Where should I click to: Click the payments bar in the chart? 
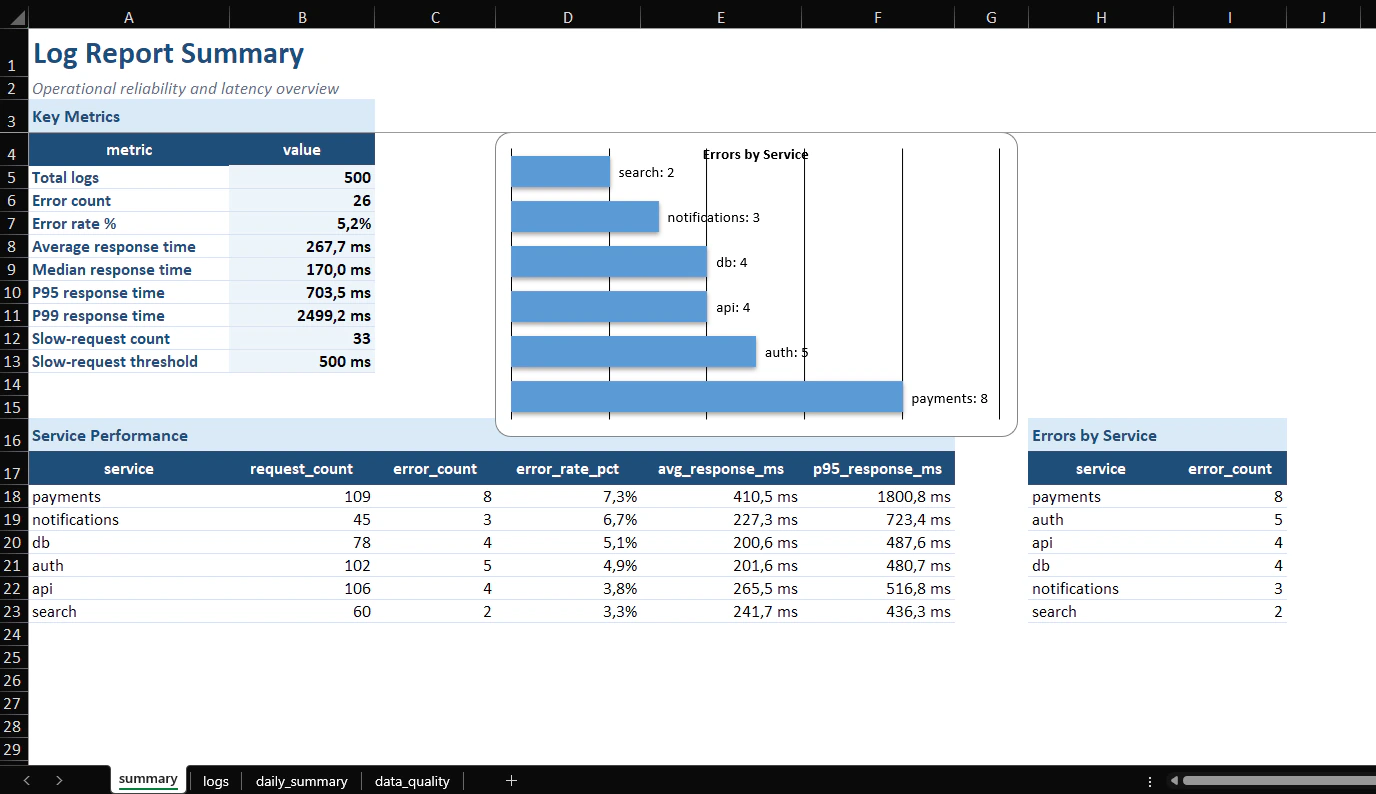(707, 397)
